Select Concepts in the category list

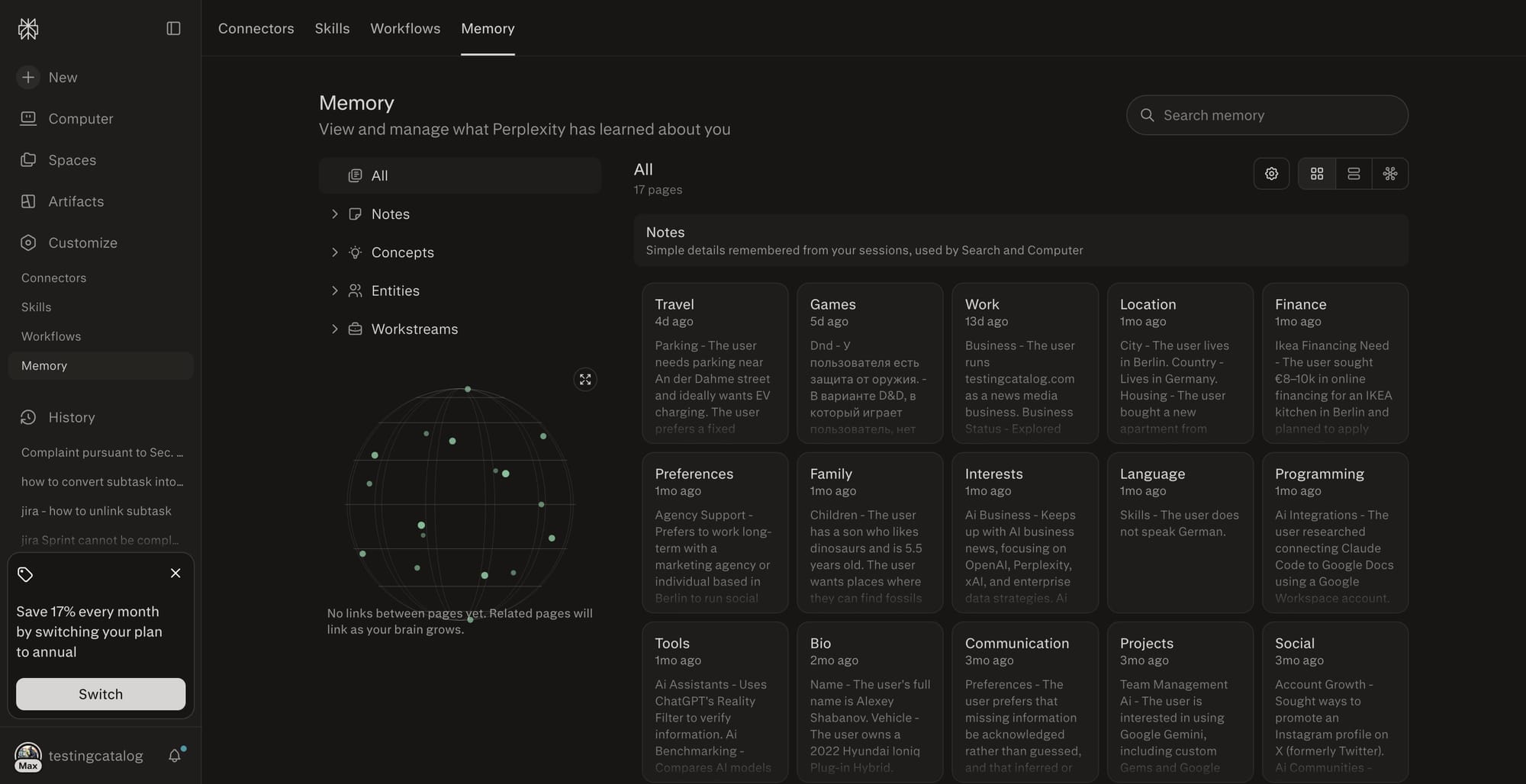[x=403, y=252]
